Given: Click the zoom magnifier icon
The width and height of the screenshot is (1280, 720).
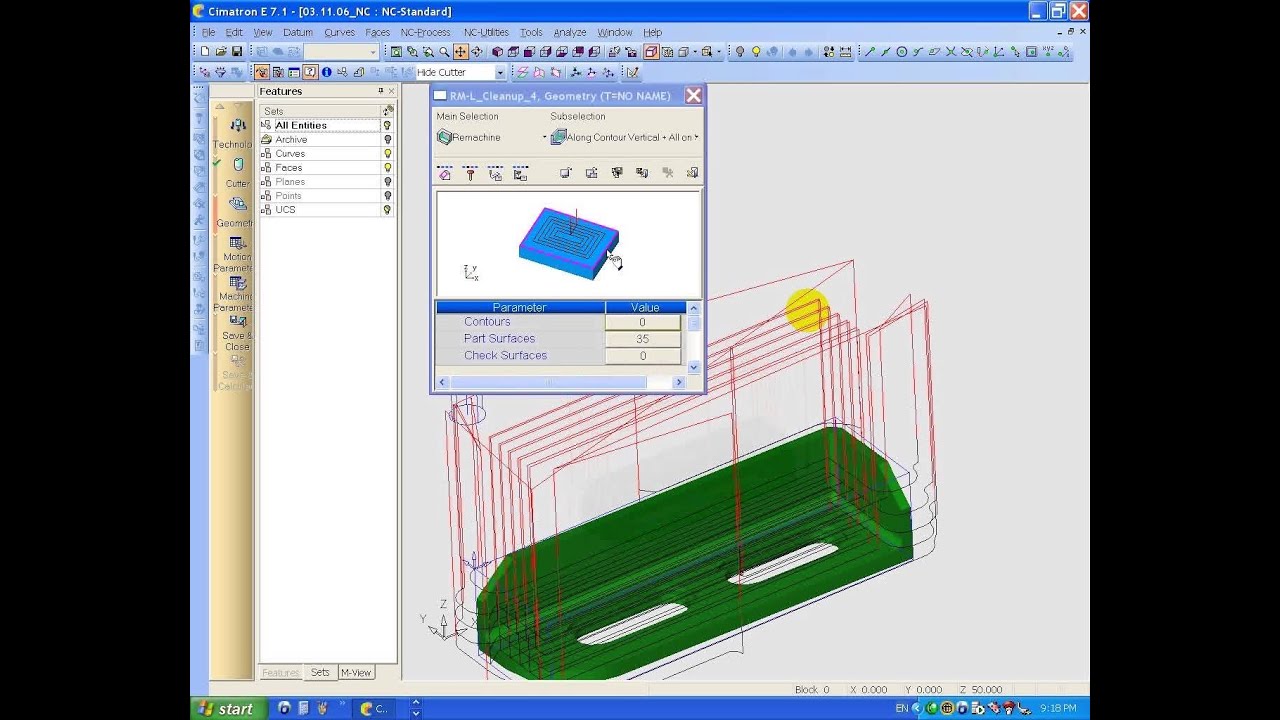Looking at the screenshot, I should click(x=444, y=52).
